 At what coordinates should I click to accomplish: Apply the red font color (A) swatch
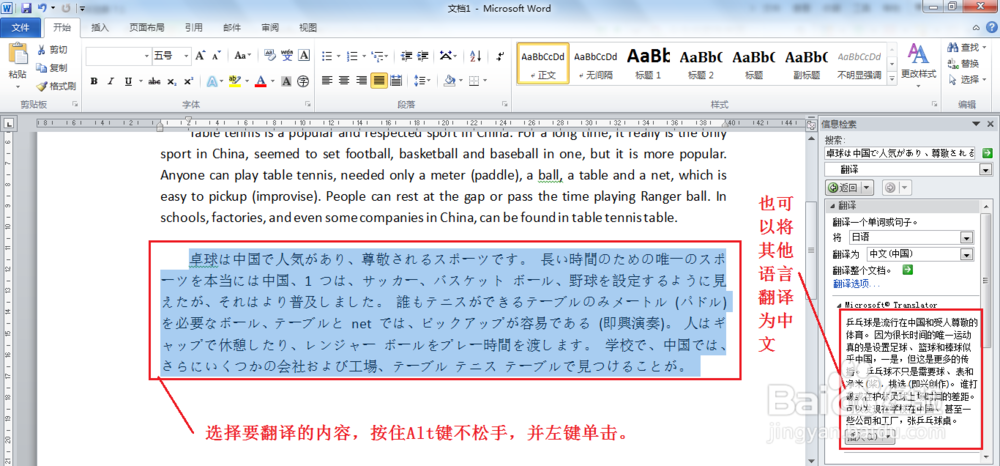[260, 82]
